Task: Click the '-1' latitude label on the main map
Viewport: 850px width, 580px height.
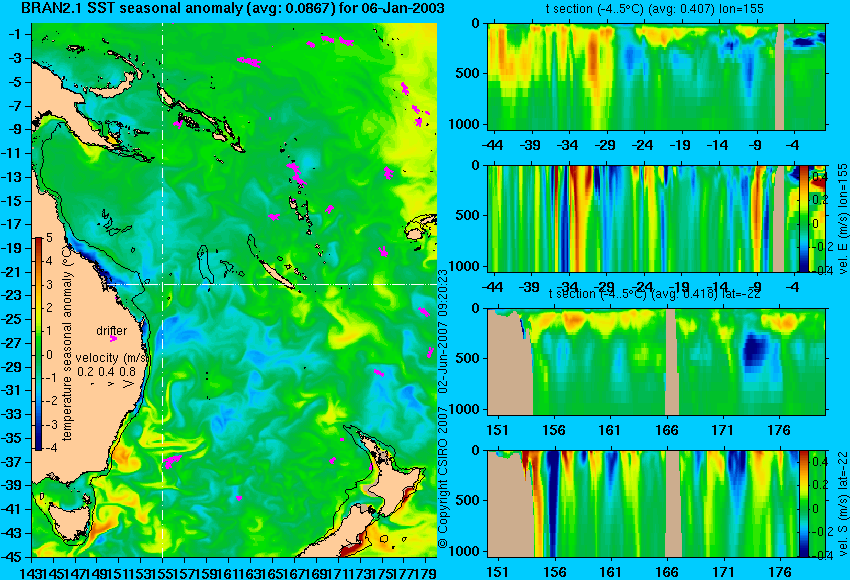Action: tap(15, 34)
